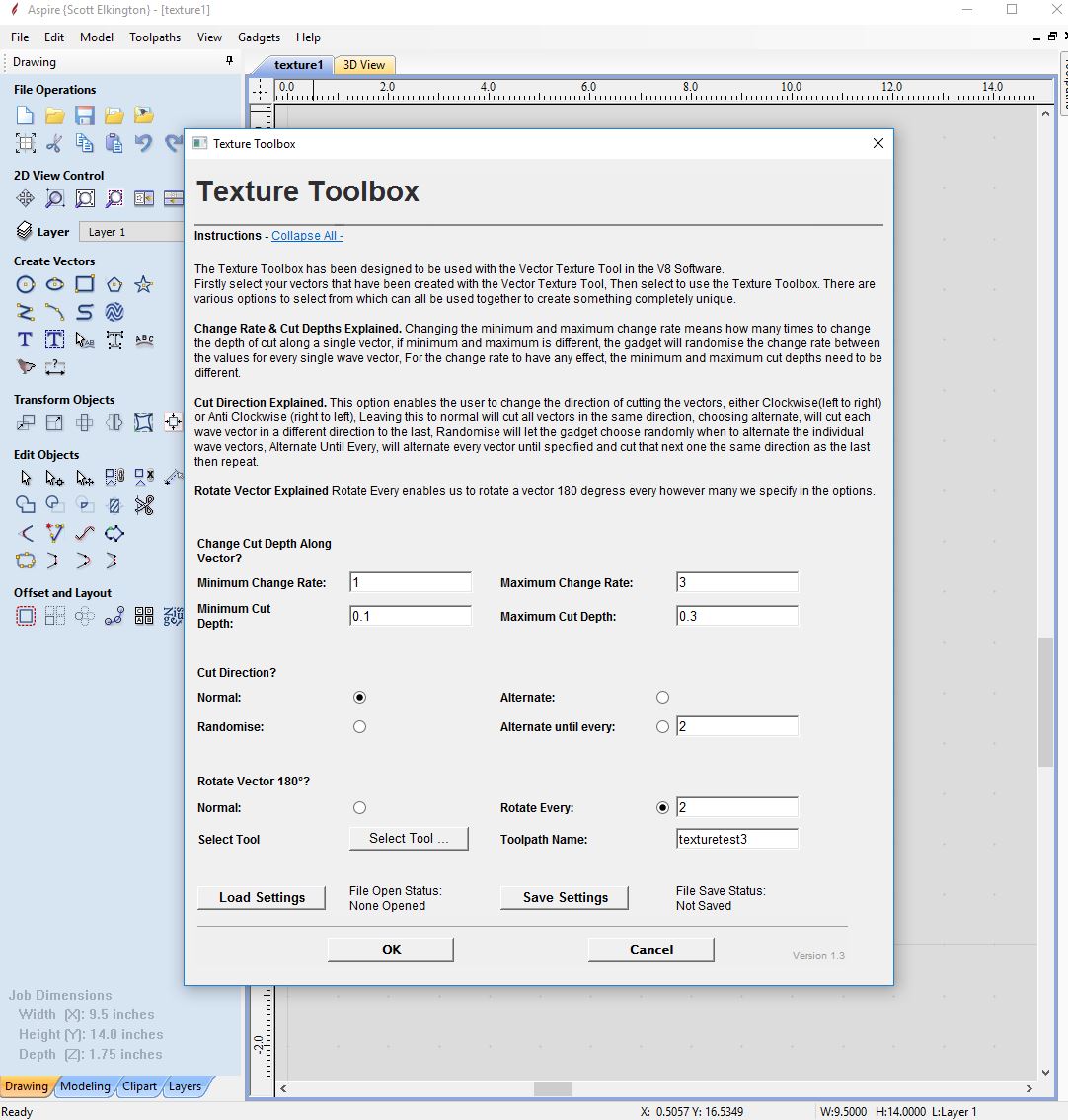This screenshot has width=1068, height=1120.
Task: Click the horizontal scrollbar thumb in 2D view
Action: [x=552, y=1088]
